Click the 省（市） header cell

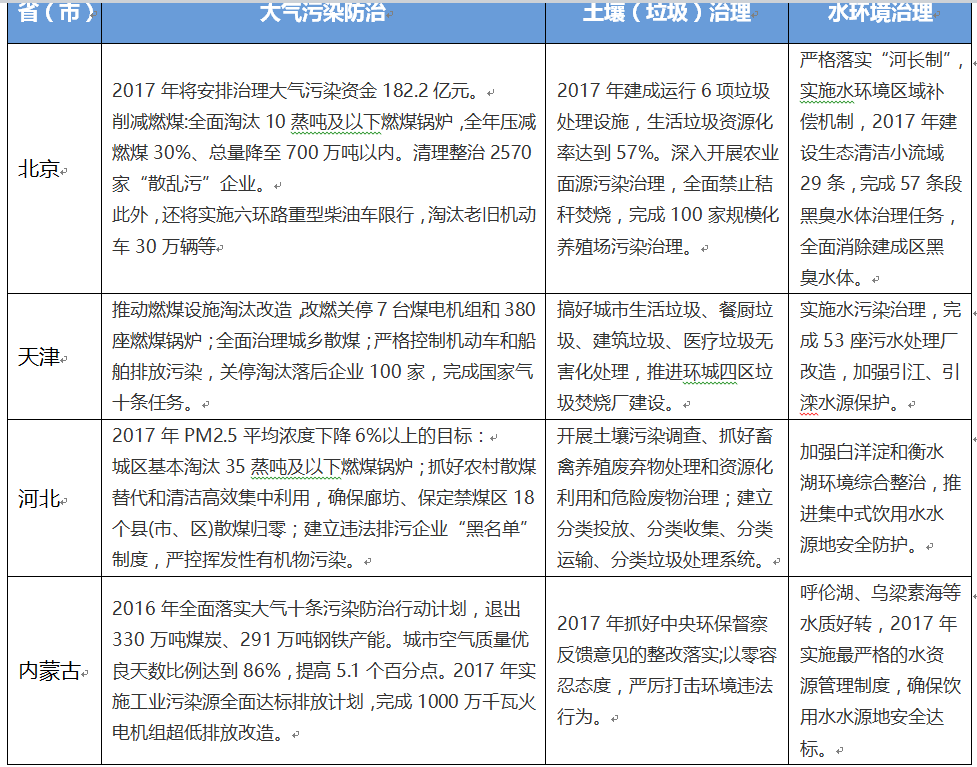[x=54, y=14]
